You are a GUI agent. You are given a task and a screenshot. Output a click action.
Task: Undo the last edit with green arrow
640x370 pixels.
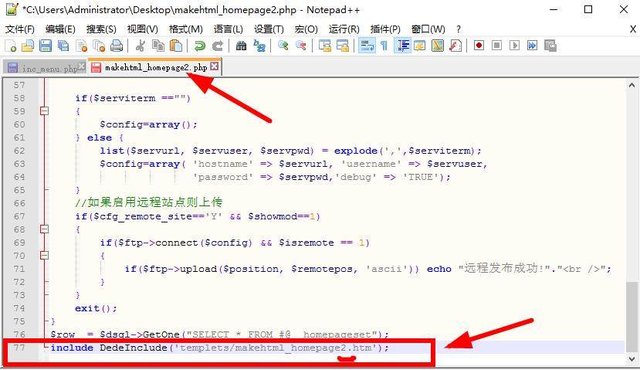[x=200, y=46]
